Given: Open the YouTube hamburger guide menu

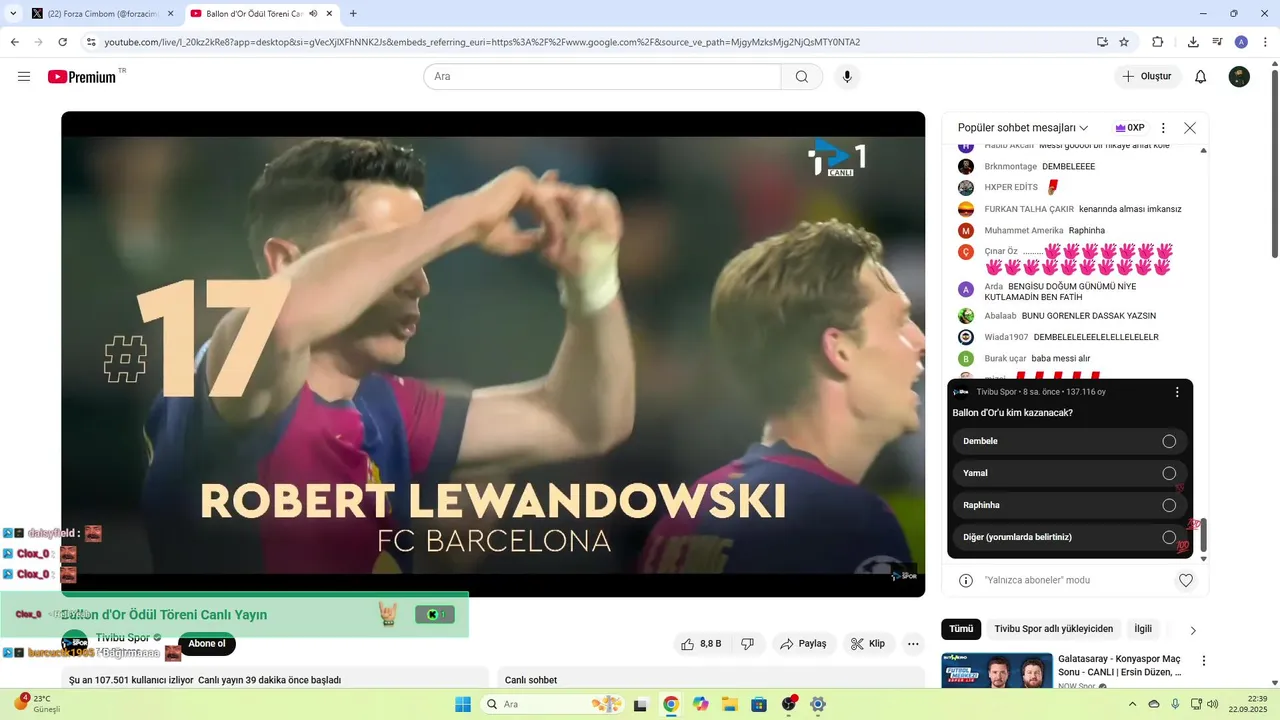Looking at the screenshot, I should 24,77.
